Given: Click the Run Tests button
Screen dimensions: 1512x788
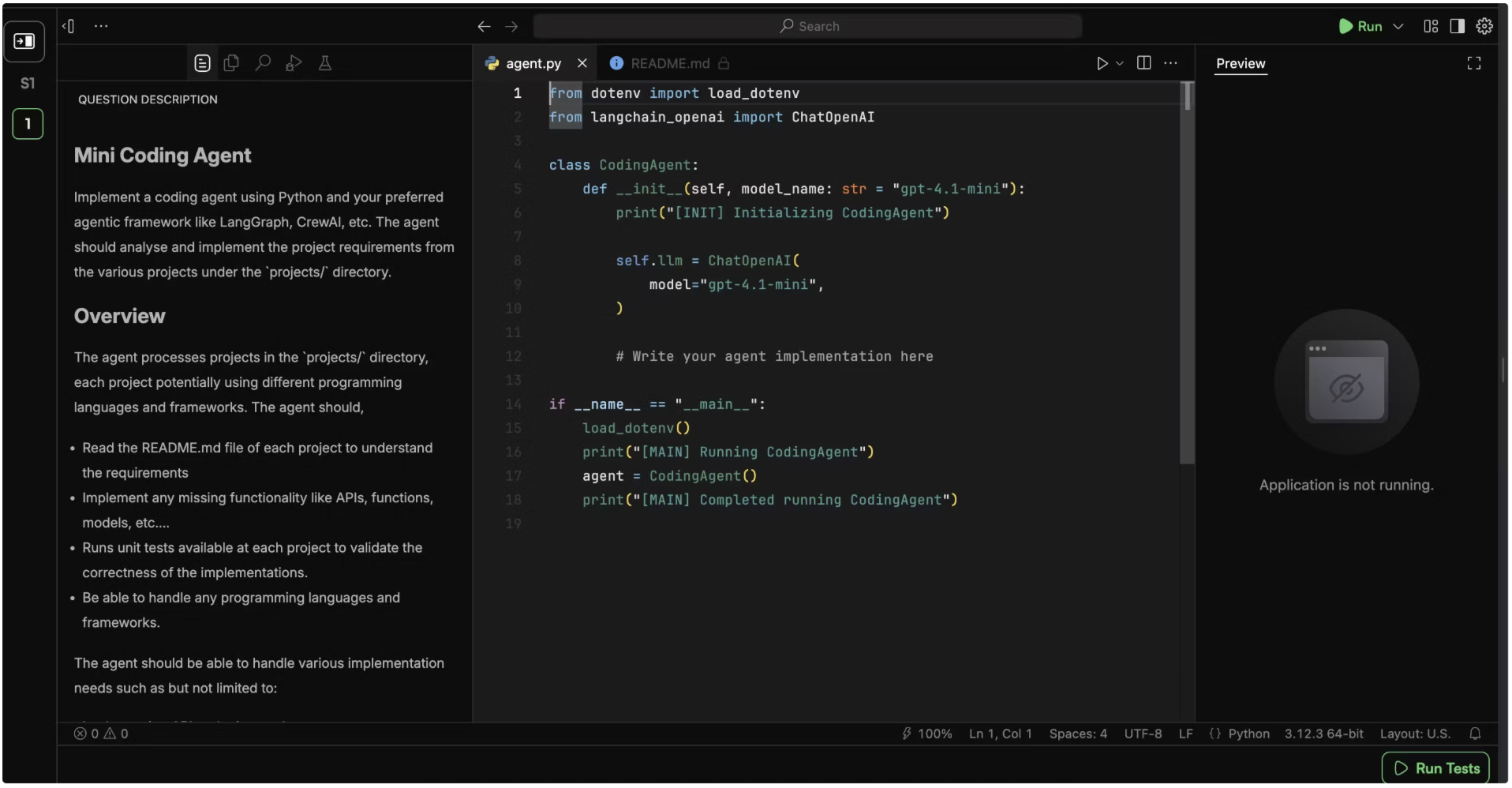Looking at the screenshot, I should [1435, 768].
